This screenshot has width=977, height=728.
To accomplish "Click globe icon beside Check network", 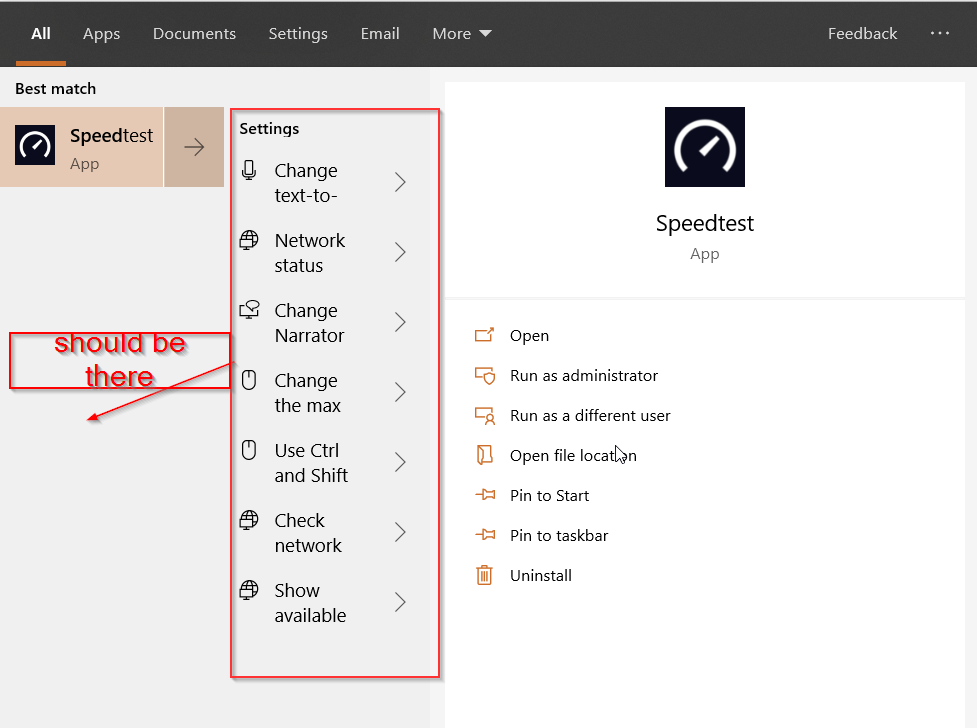I will tap(249, 520).
